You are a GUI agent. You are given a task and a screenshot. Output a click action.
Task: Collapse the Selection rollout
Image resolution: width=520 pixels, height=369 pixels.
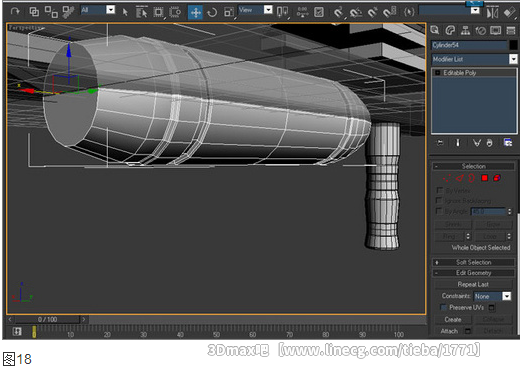[x=474, y=166]
